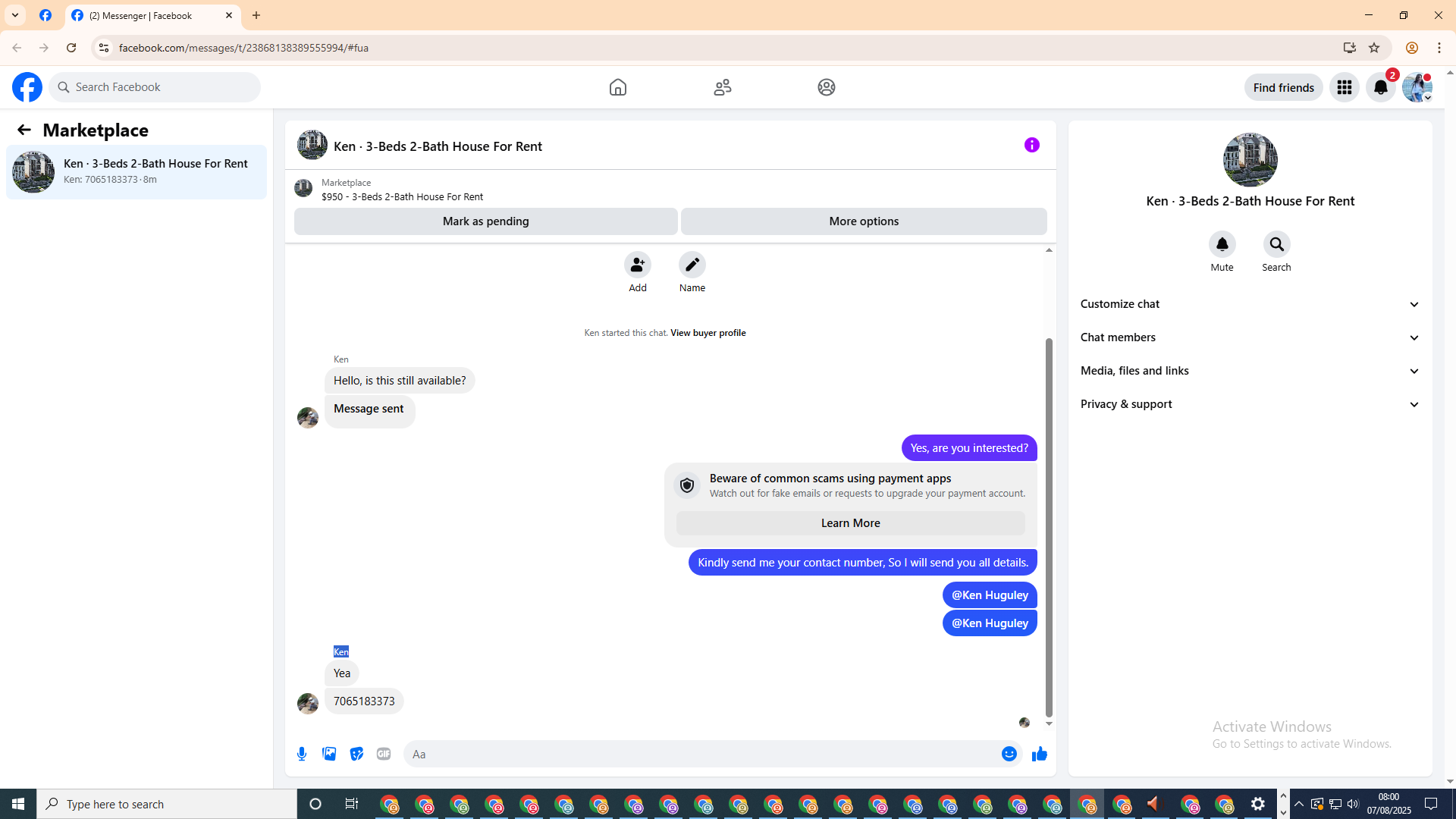Screen dimensions: 1456x819
Task: Open the apps menu grid icon
Action: point(1345,87)
